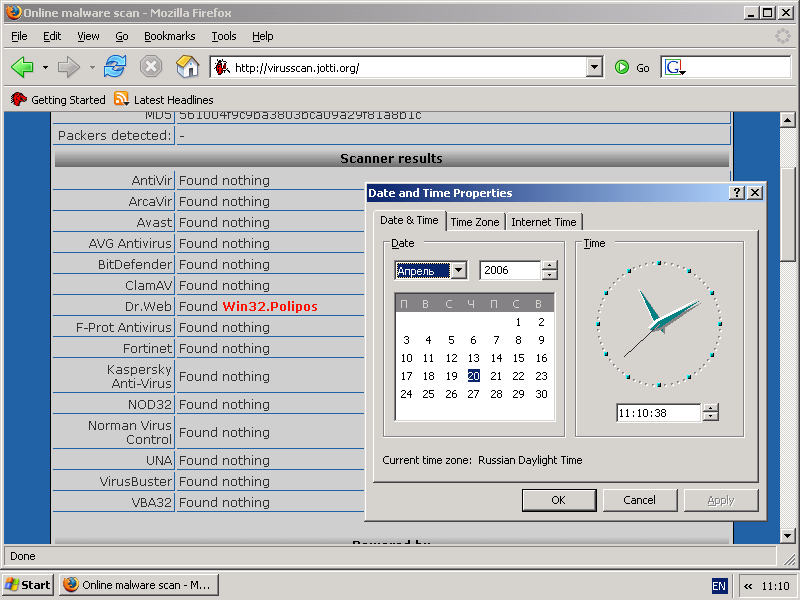Screen dimensions: 800x600
Task: Click the dialog's question mark help button
Action: [736, 192]
